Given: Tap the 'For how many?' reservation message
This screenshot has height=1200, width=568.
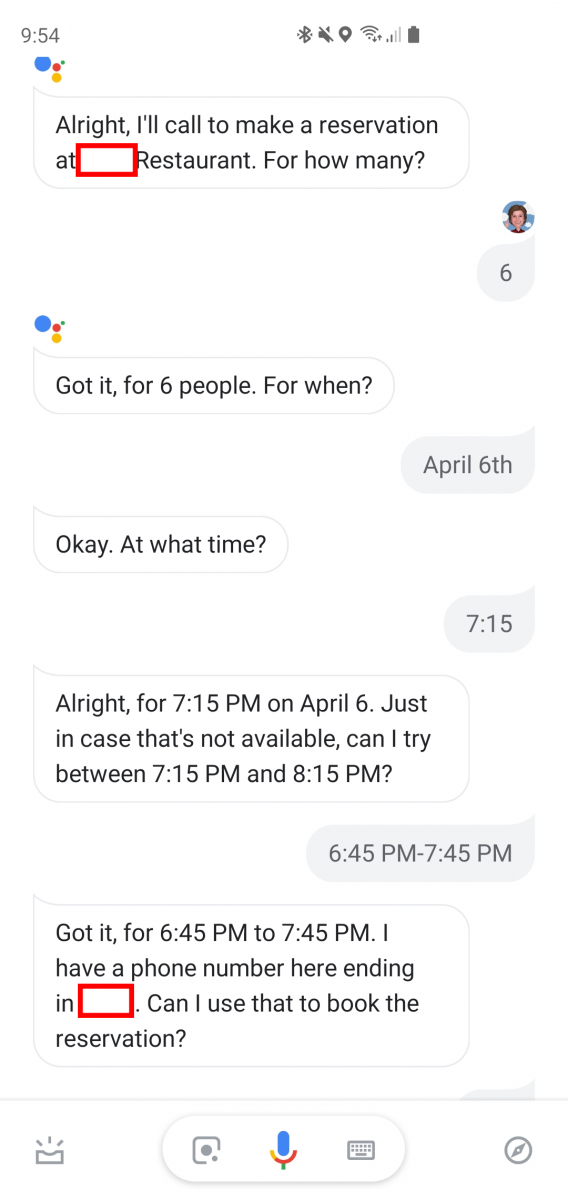Looking at the screenshot, I should pos(251,142).
